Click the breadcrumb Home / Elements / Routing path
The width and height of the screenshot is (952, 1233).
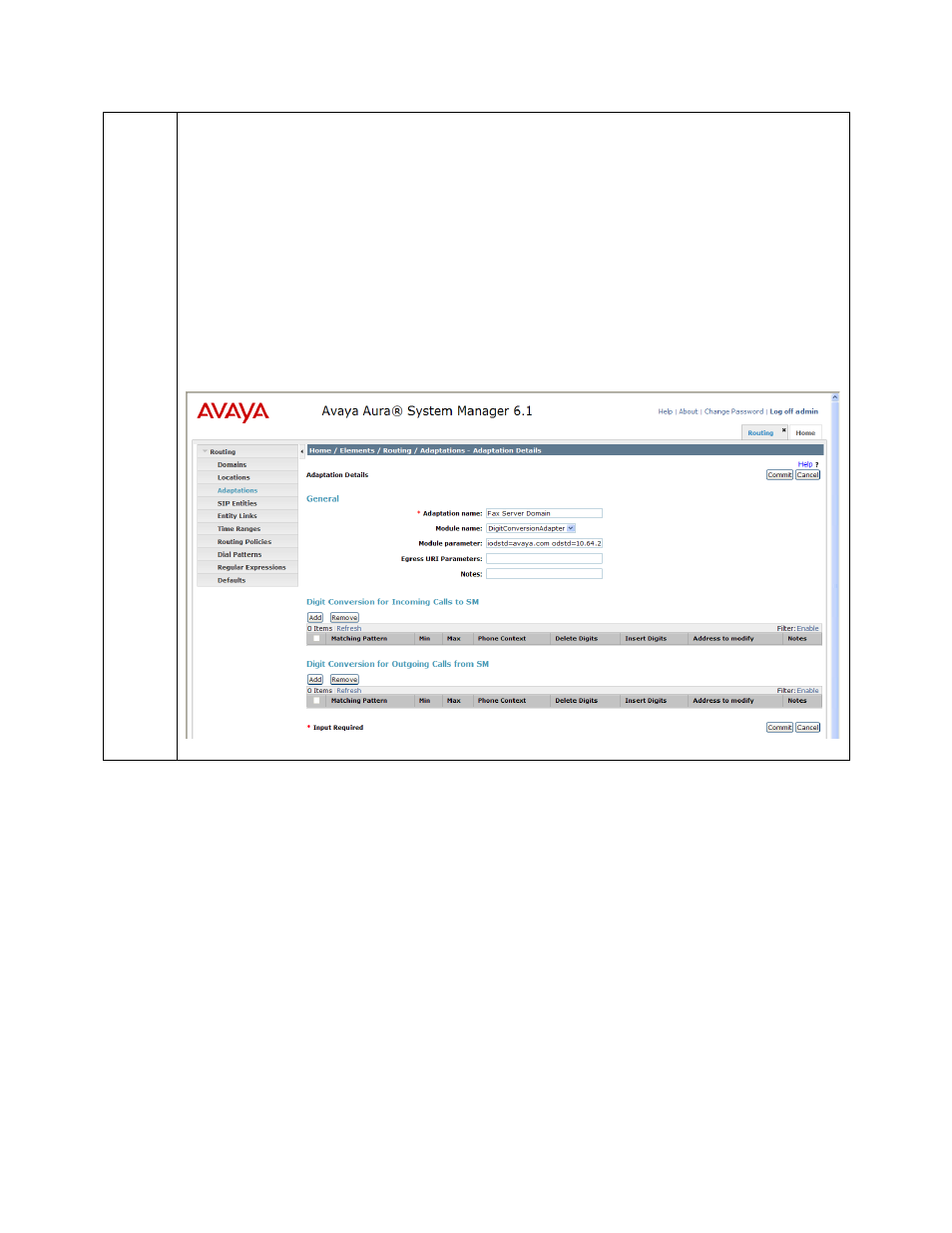tap(360, 451)
